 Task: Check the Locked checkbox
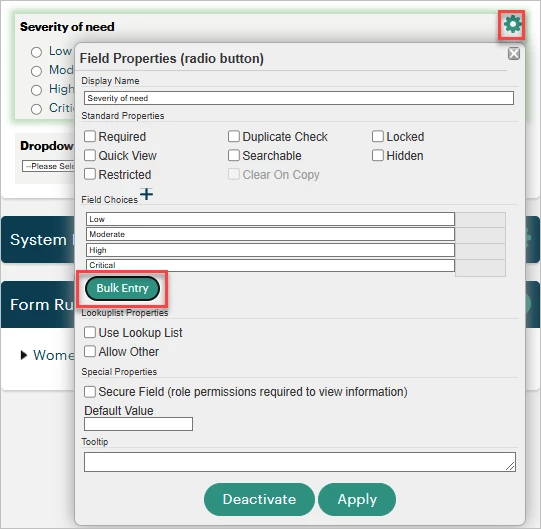point(378,136)
